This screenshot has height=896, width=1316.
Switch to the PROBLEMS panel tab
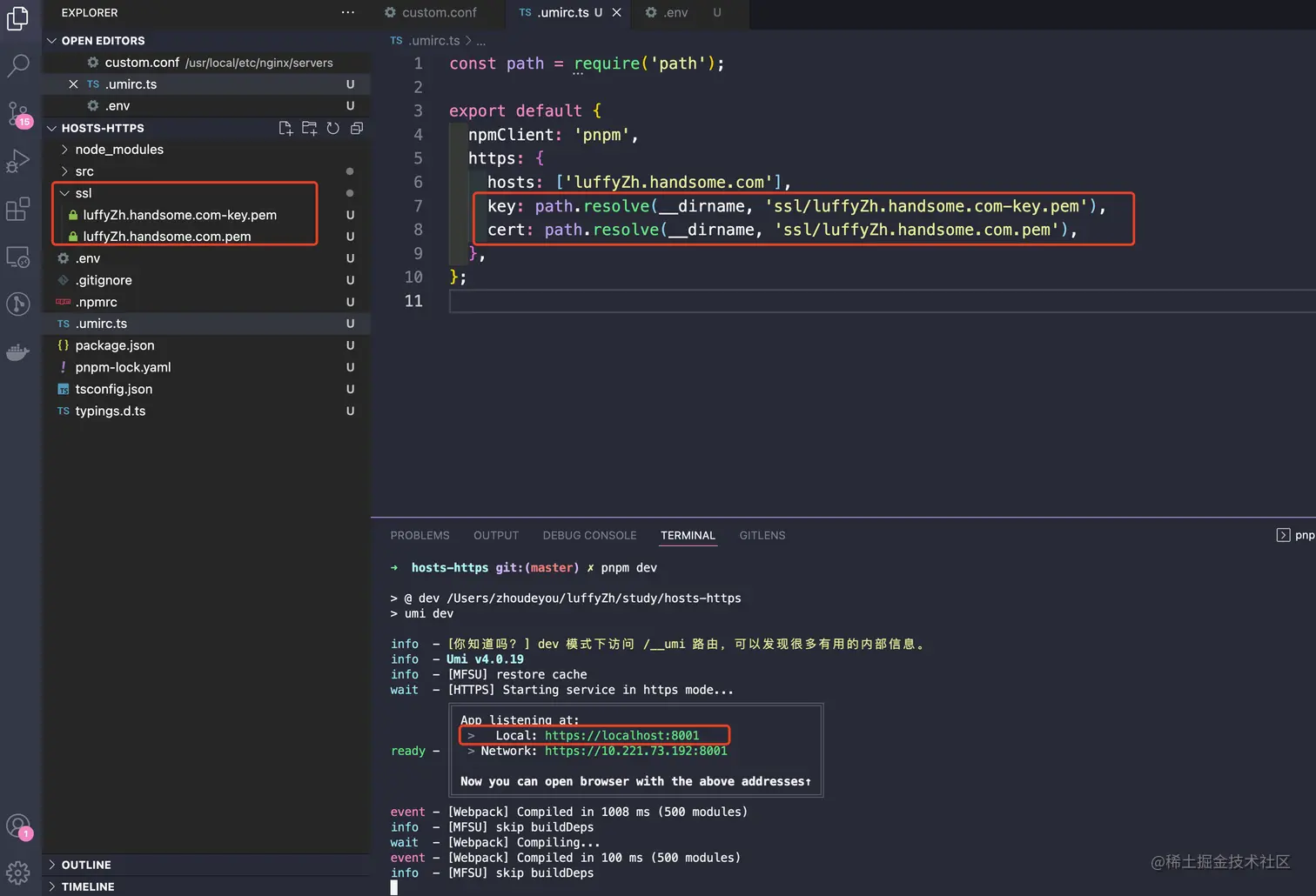click(x=420, y=536)
